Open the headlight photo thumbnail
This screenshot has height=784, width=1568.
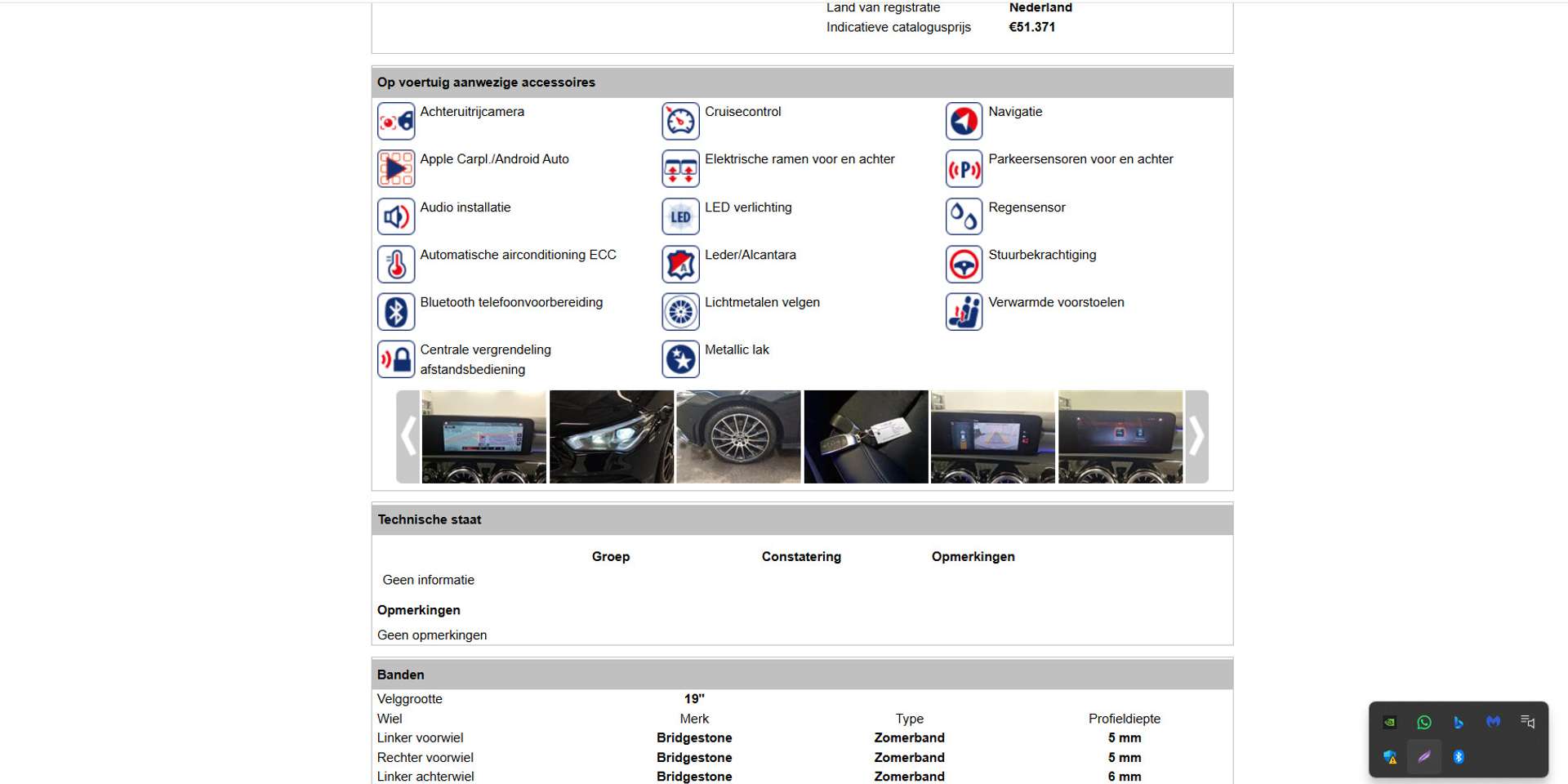click(x=611, y=437)
